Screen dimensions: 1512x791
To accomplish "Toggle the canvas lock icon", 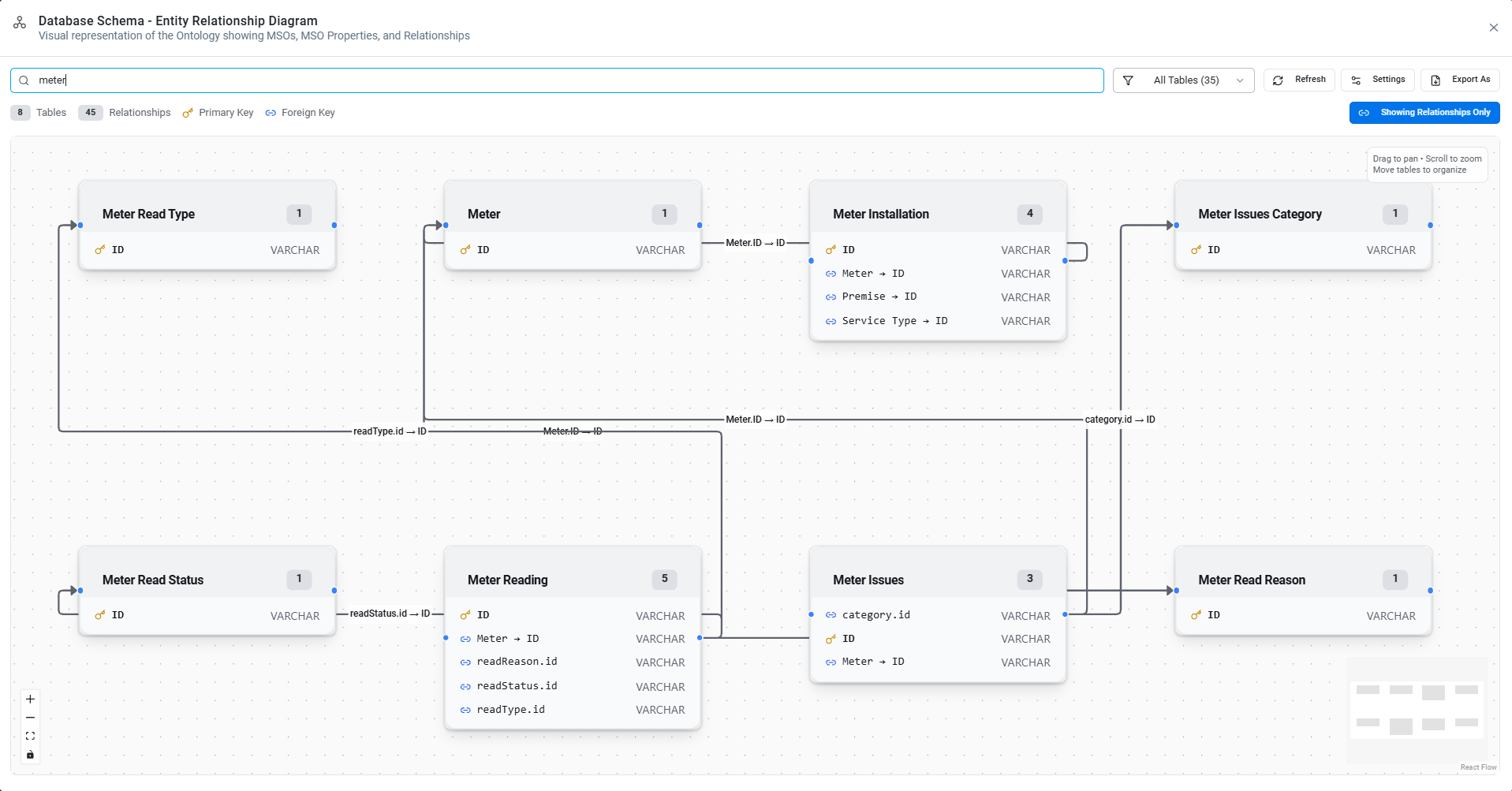I will click(x=30, y=755).
